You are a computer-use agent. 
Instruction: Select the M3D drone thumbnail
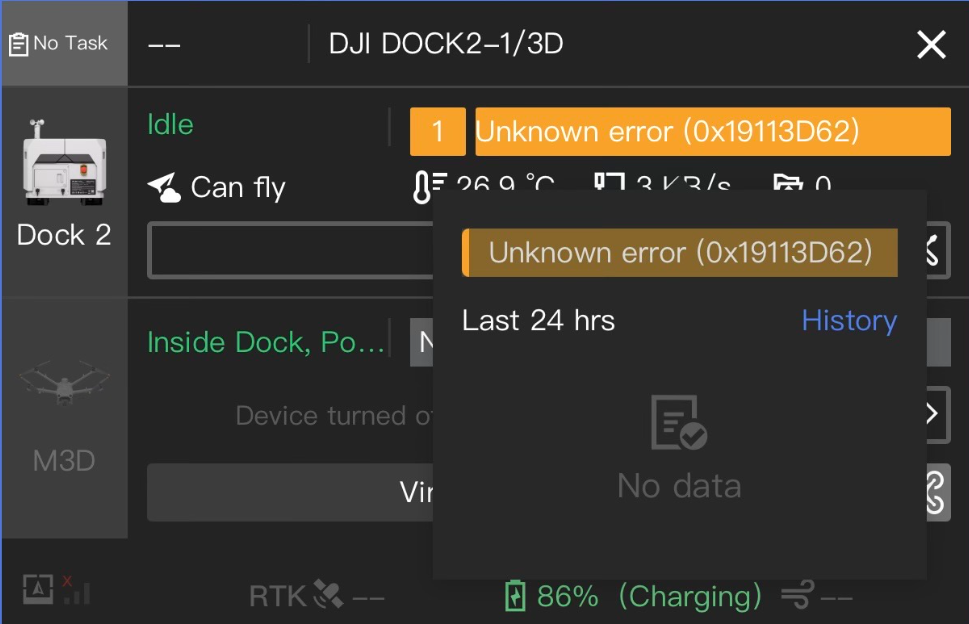(64, 383)
